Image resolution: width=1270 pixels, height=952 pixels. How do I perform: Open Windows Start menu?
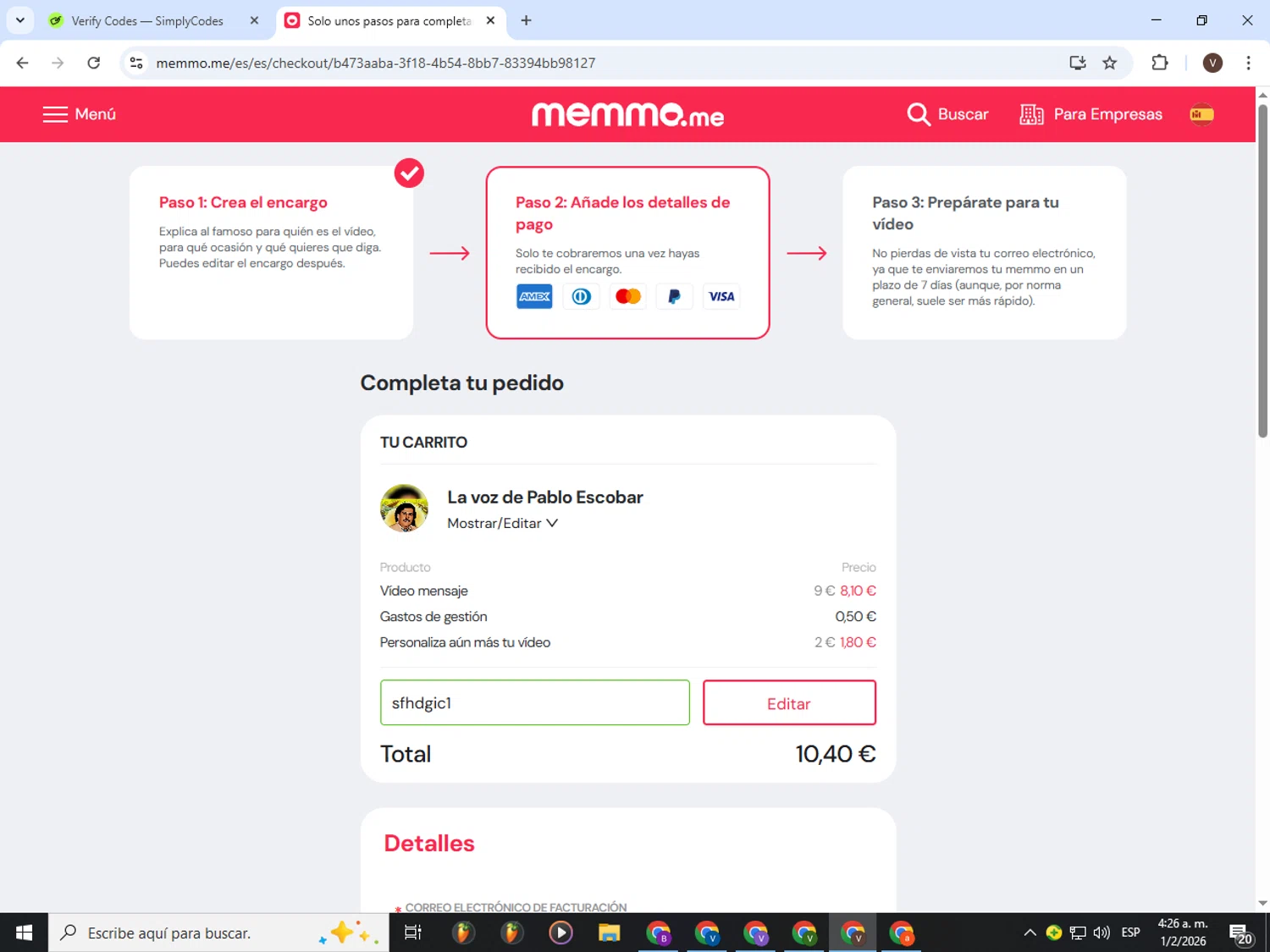(x=24, y=933)
